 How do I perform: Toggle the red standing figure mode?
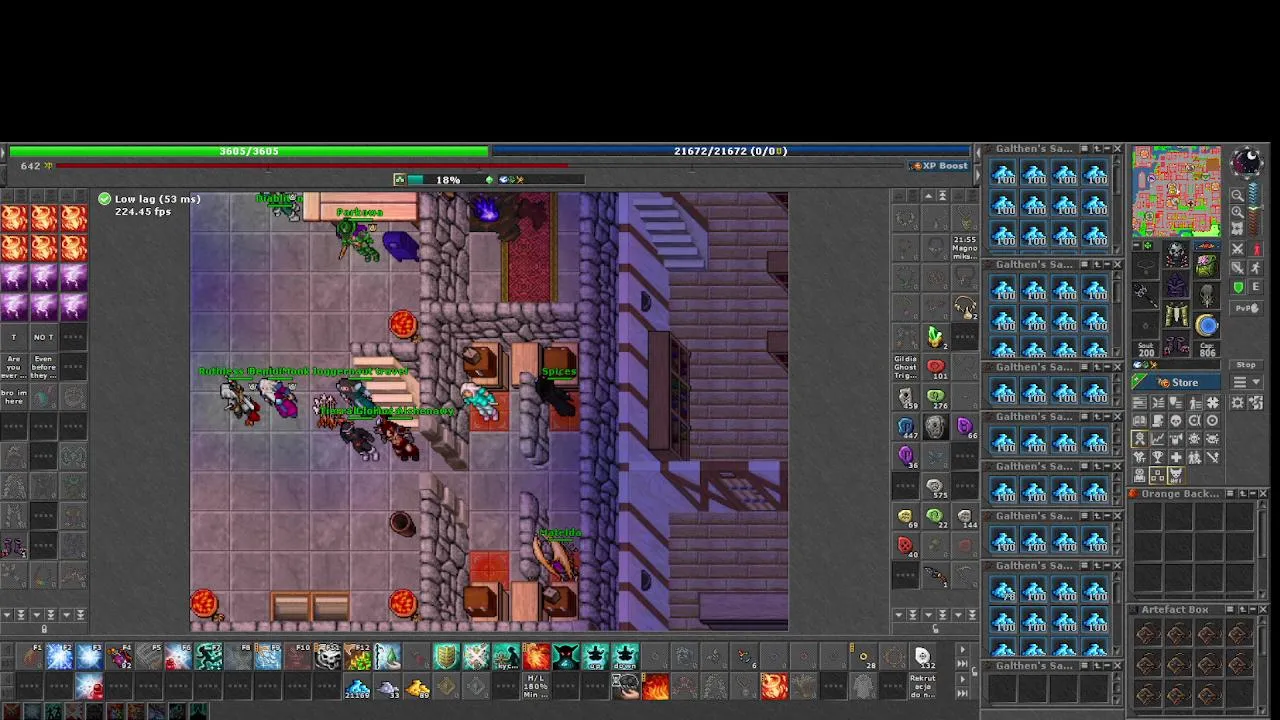tap(1256, 248)
